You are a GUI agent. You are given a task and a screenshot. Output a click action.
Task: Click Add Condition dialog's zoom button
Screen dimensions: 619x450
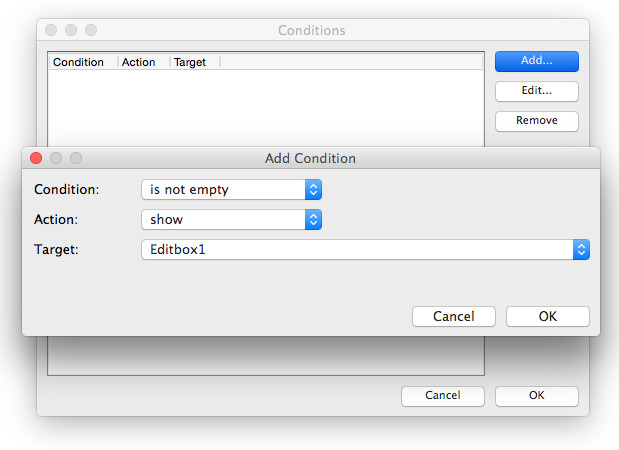(76, 158)
